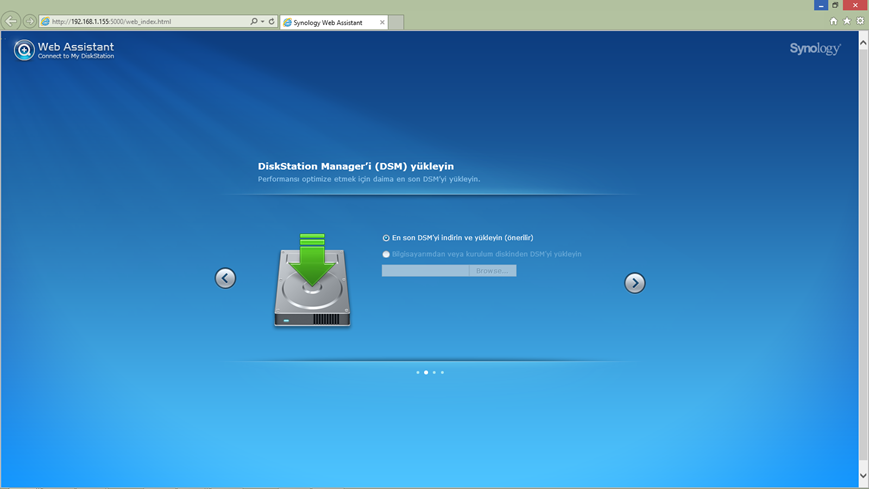Click the Web Assistant magnifier logo
Image resolution: width=869 pixels, height=489 pixels.
[x=24, y=50]
